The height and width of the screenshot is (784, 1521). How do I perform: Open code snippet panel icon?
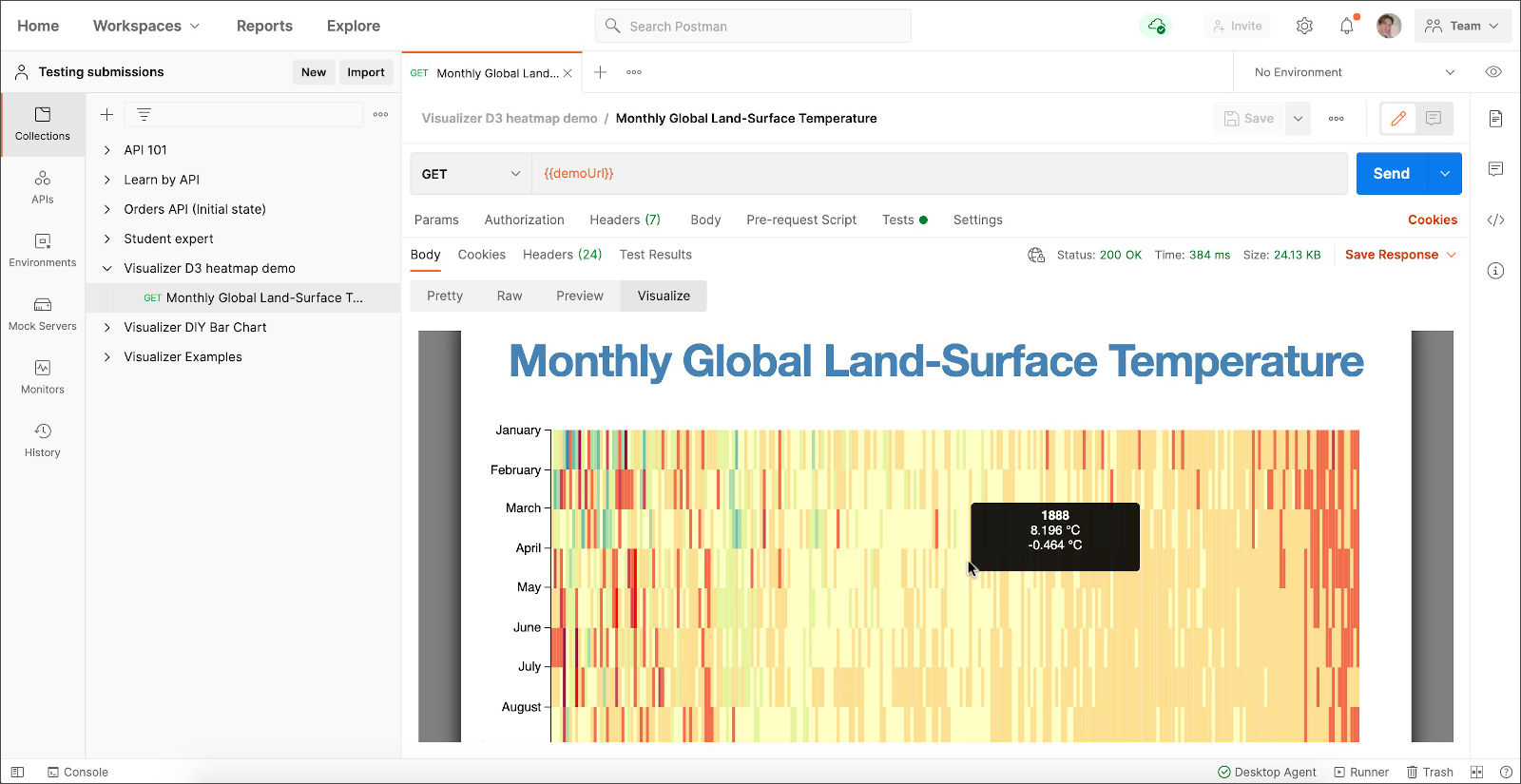(x=1495, y=220)
